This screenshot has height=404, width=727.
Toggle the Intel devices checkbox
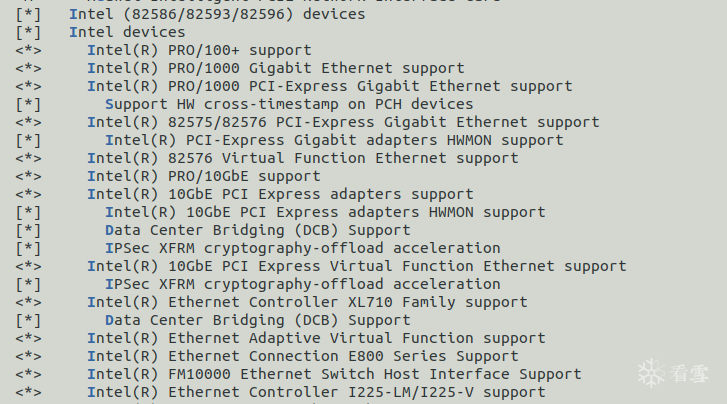coord(28,32)
